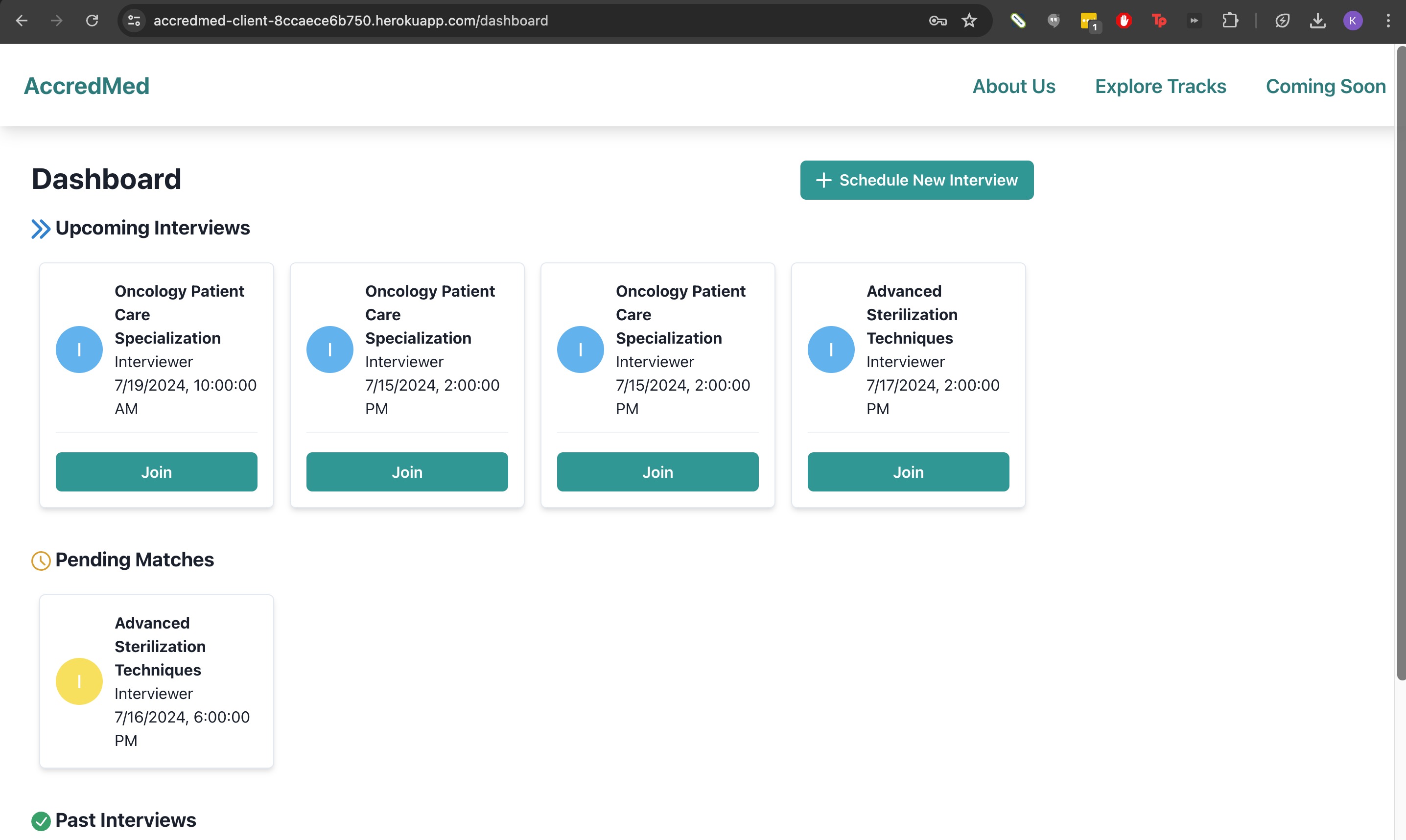The height and width of the screenshot is (840, 1406).
Task: Open the Coming Soon page
Action: click(1325, 86)
